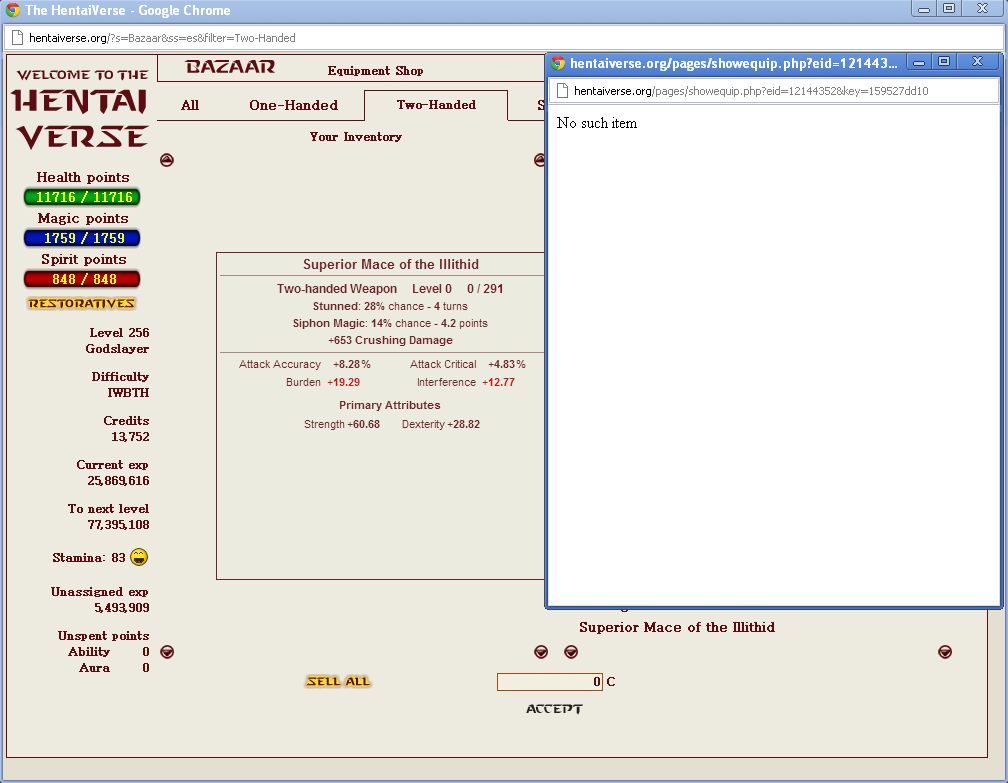Open the Restoratives button
Screen dimensions: 1008x783
click(x=82, y=303)
